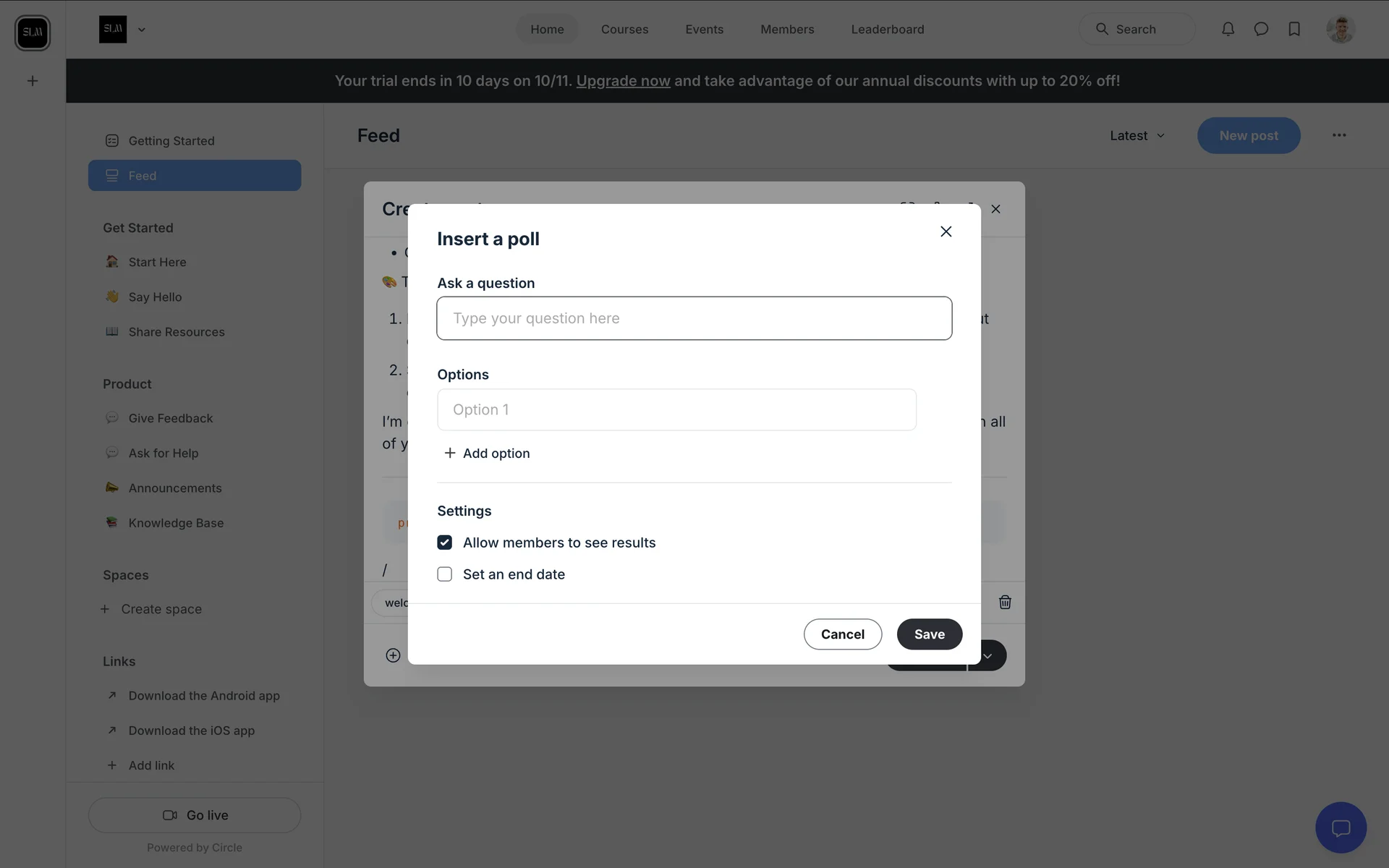Close the Insert a poll dialog
Screen dimensions: 1389x868
[x=946, y=231]
